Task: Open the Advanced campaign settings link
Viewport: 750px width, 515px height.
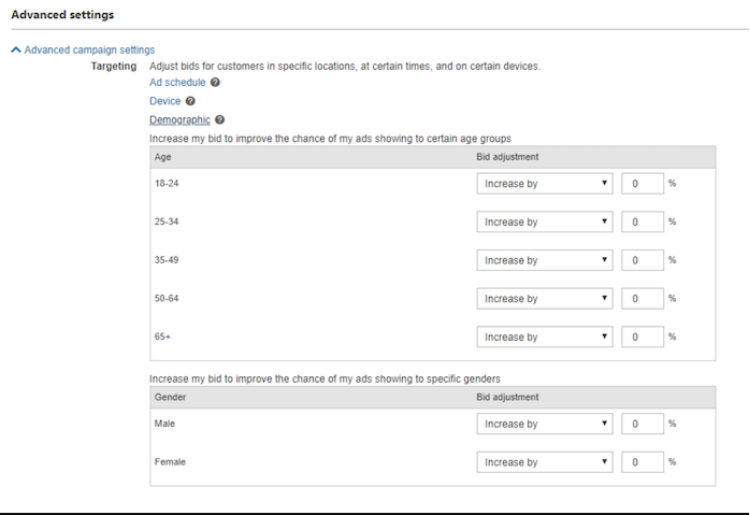Action: point(89,50)
